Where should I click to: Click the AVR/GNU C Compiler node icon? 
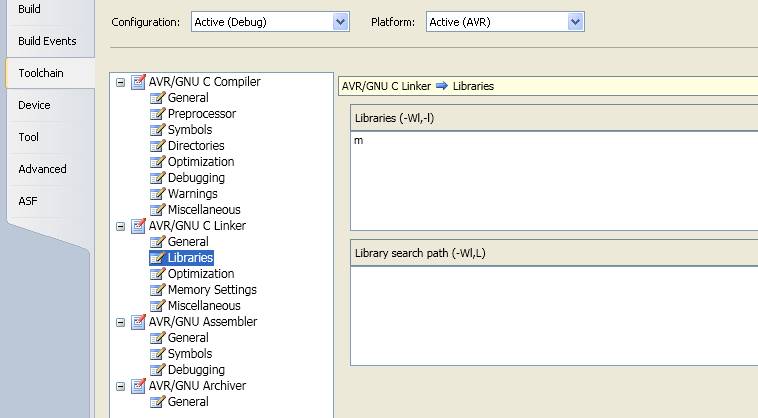click(138, 82)
